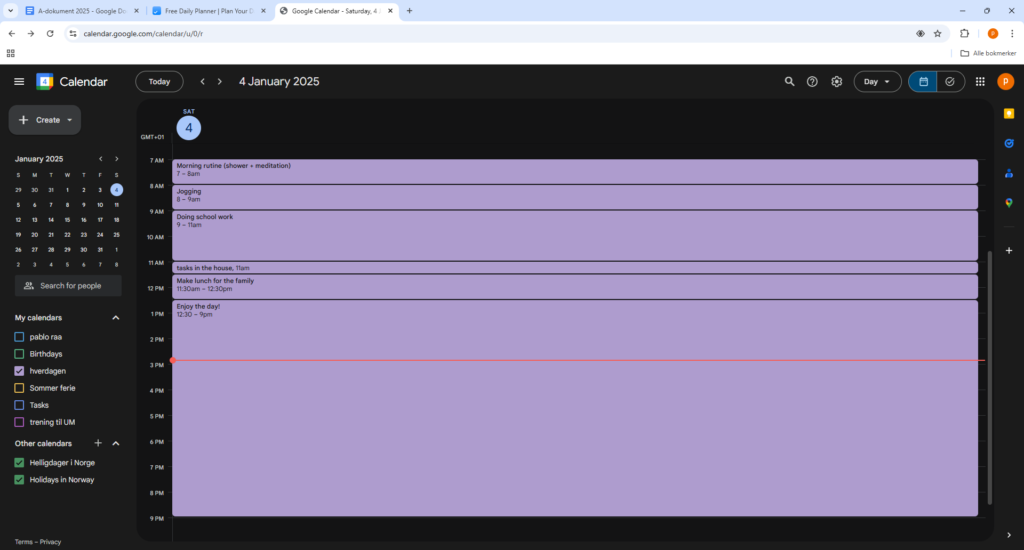Click the search magnifier icon

[x=789, y=82]
